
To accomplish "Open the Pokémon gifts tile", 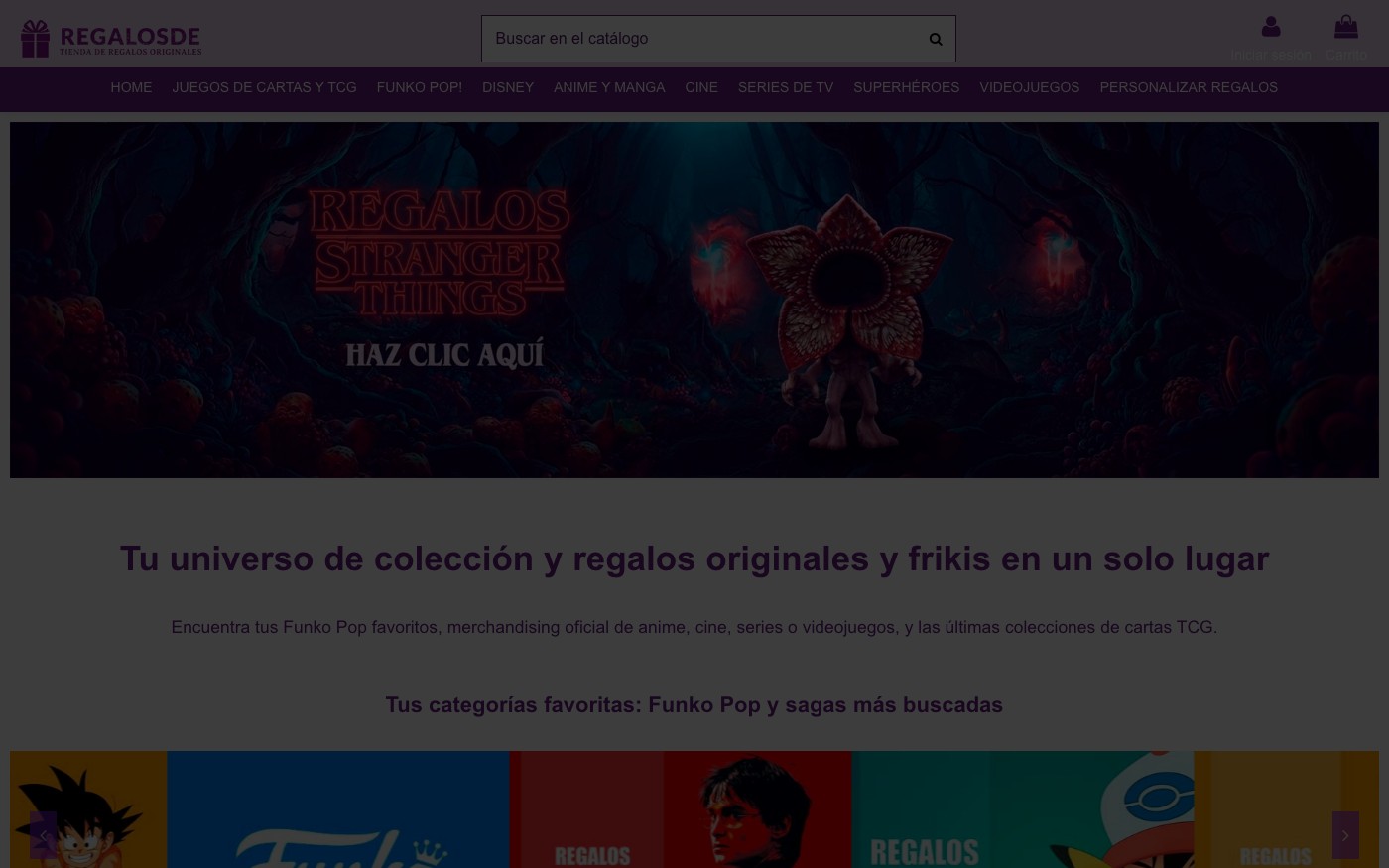I will (1023, 809).
